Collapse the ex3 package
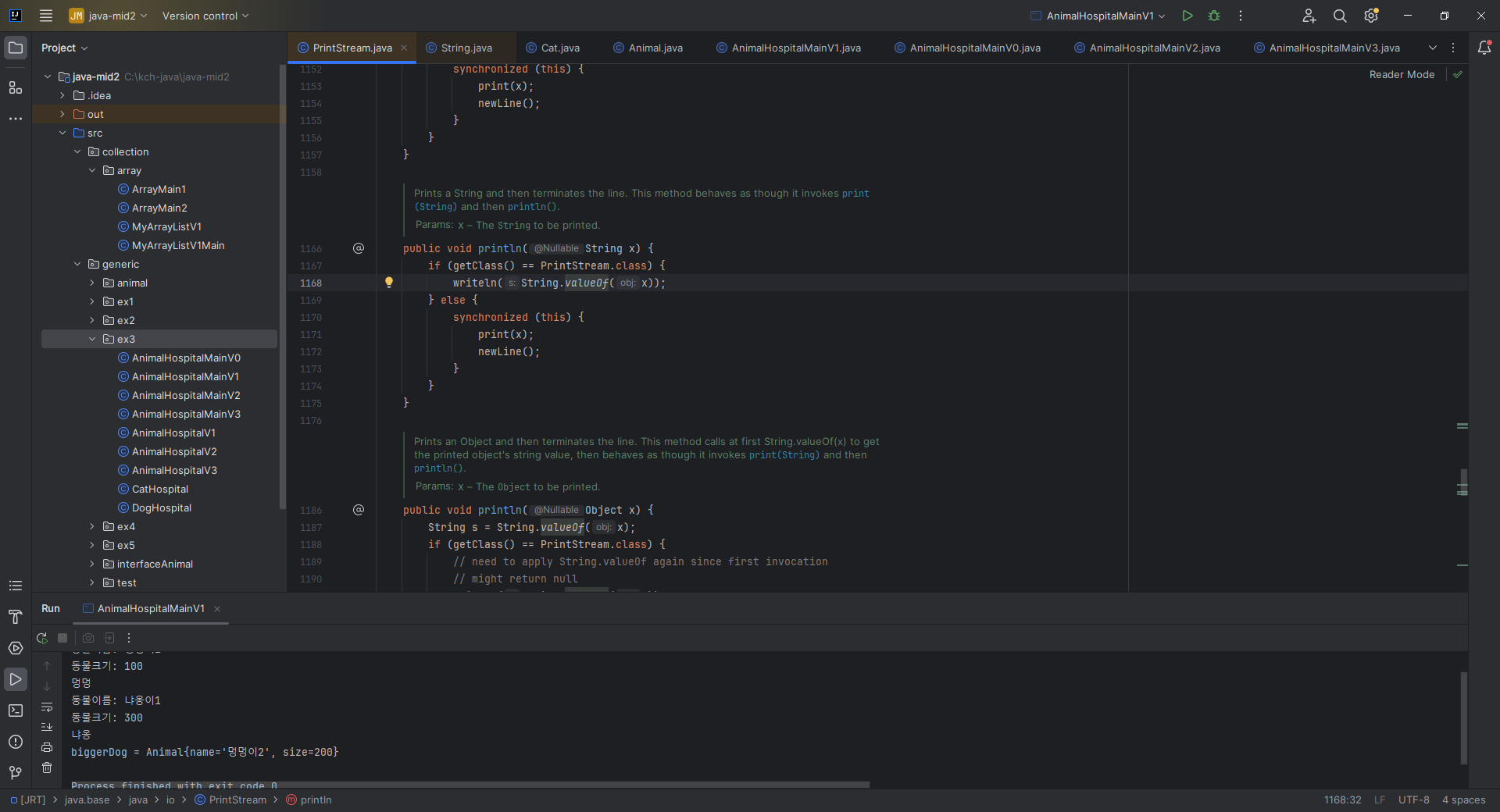Viewport: 1500px width, 812px height. 92,339
